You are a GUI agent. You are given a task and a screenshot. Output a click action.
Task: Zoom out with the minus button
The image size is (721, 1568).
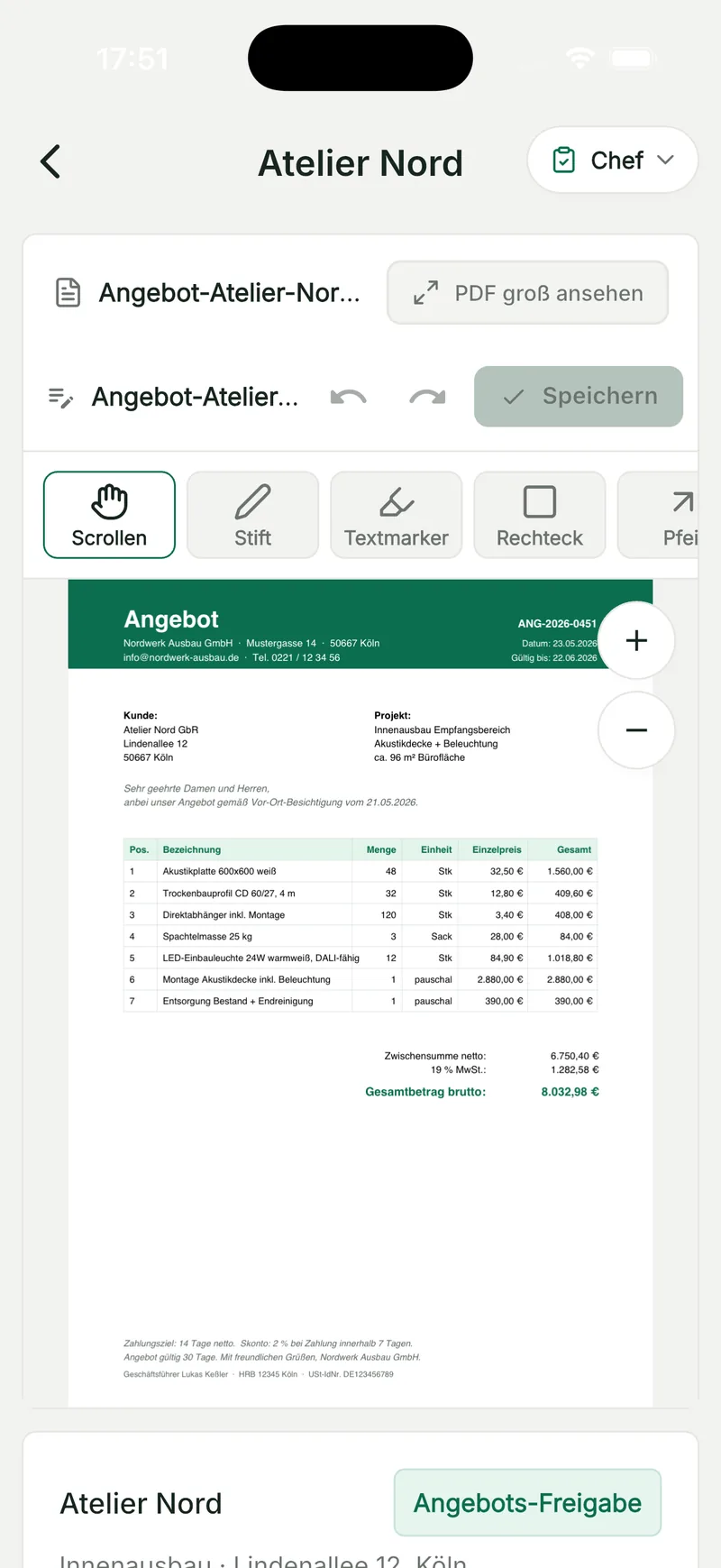[x=636, y=730]
